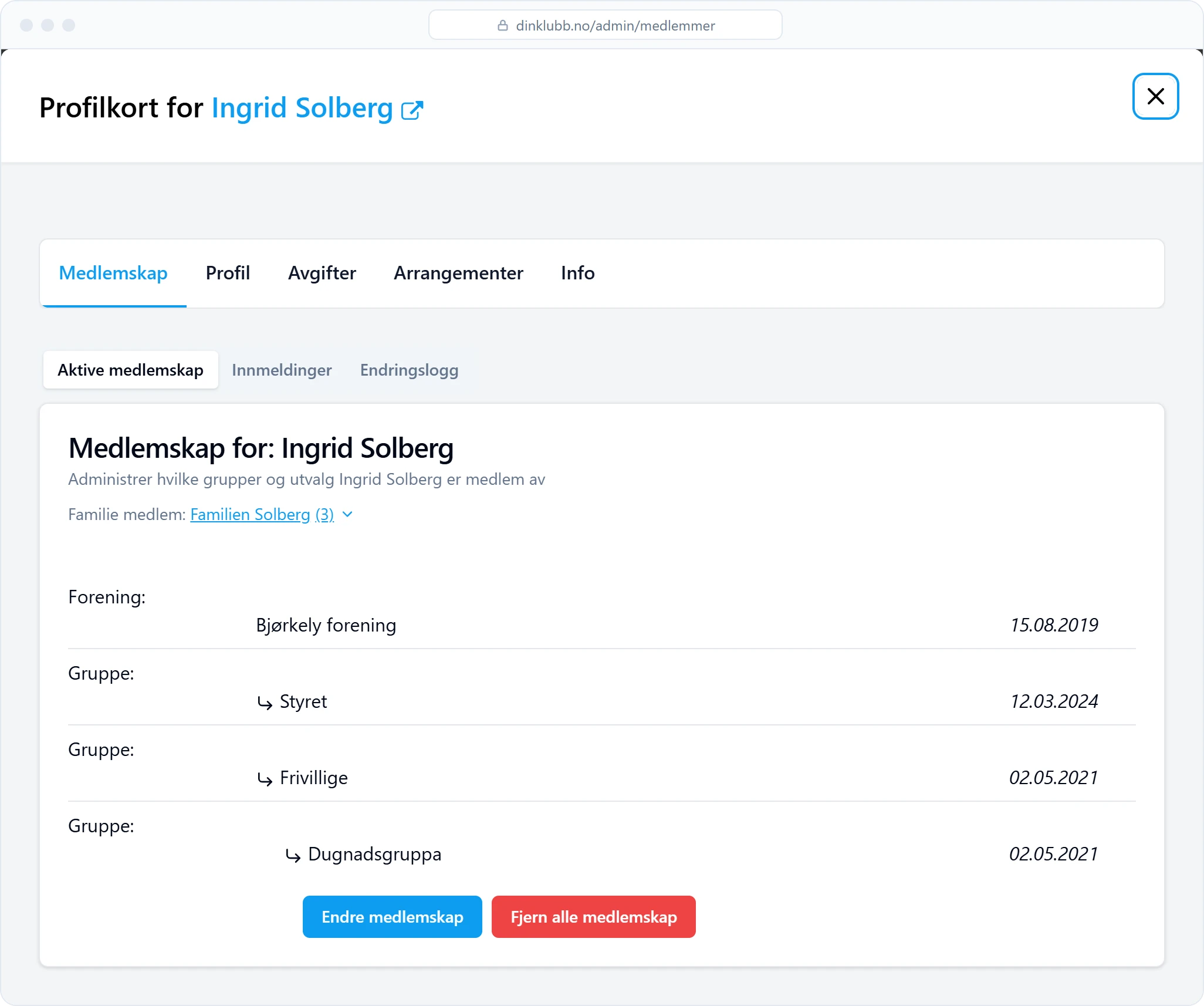Click the sub-level arrow icon before Frivillige
Viewport: 1204px width, 1006px height.
pyautogui.click(x=265, y=779)
